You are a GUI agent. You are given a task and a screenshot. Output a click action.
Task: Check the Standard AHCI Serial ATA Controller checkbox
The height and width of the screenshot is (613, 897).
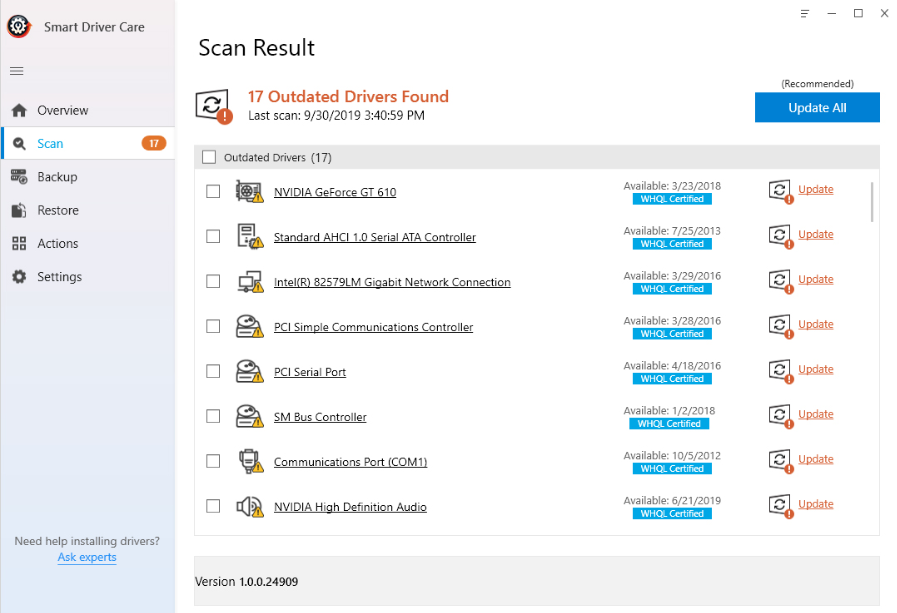coord(213,237)
